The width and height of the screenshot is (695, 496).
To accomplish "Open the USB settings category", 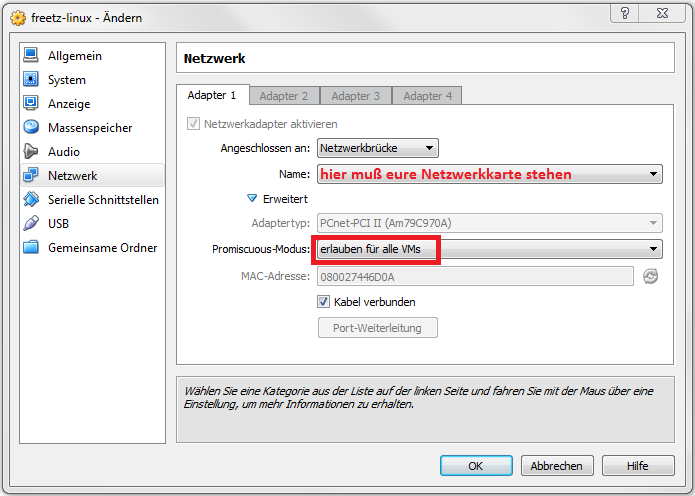I will coord(58,224).
